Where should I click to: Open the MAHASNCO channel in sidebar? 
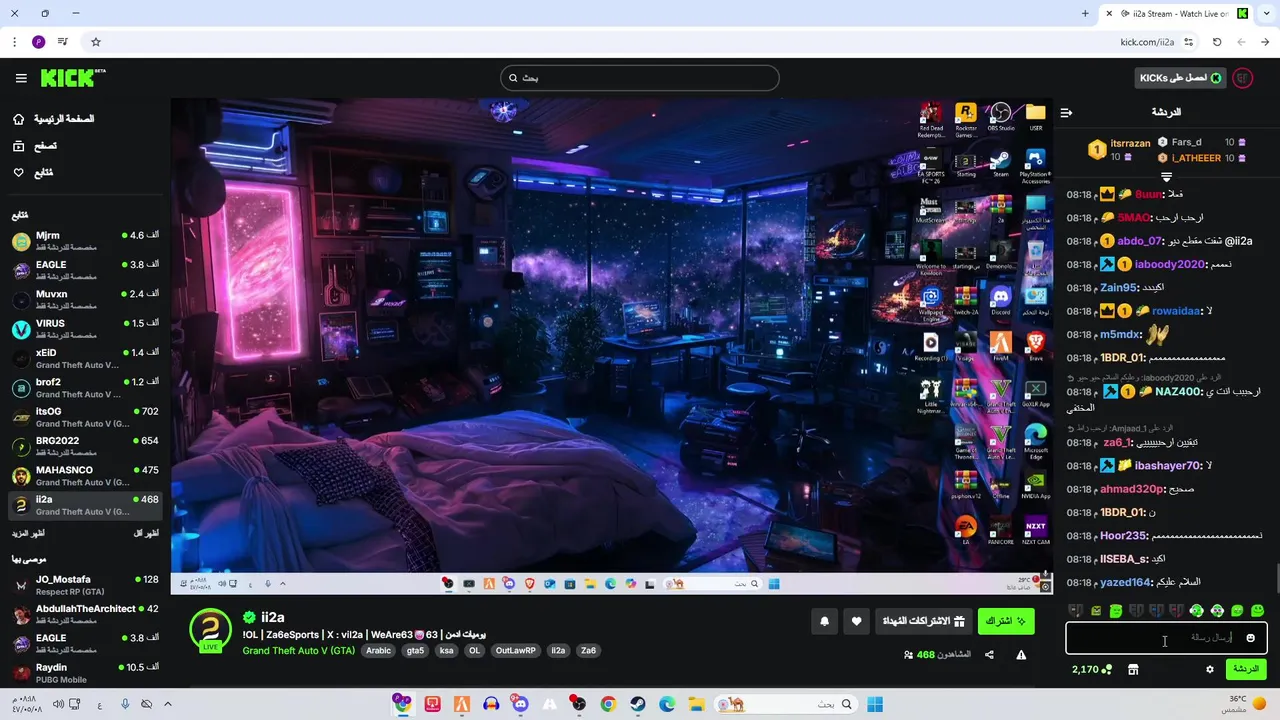[85, 476]
